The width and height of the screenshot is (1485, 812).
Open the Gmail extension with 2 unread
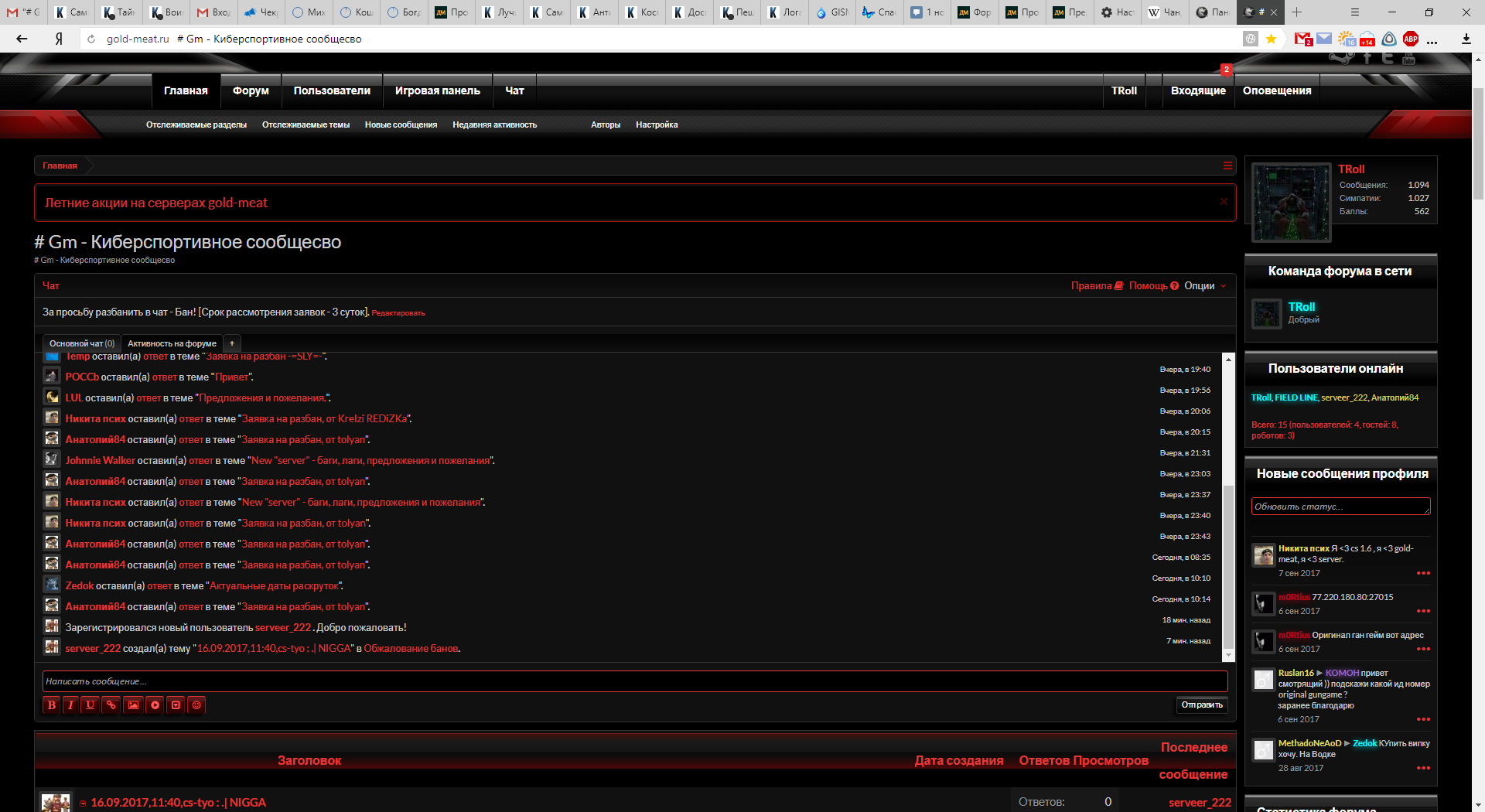pyautogui.click(x=1303, y=39)
